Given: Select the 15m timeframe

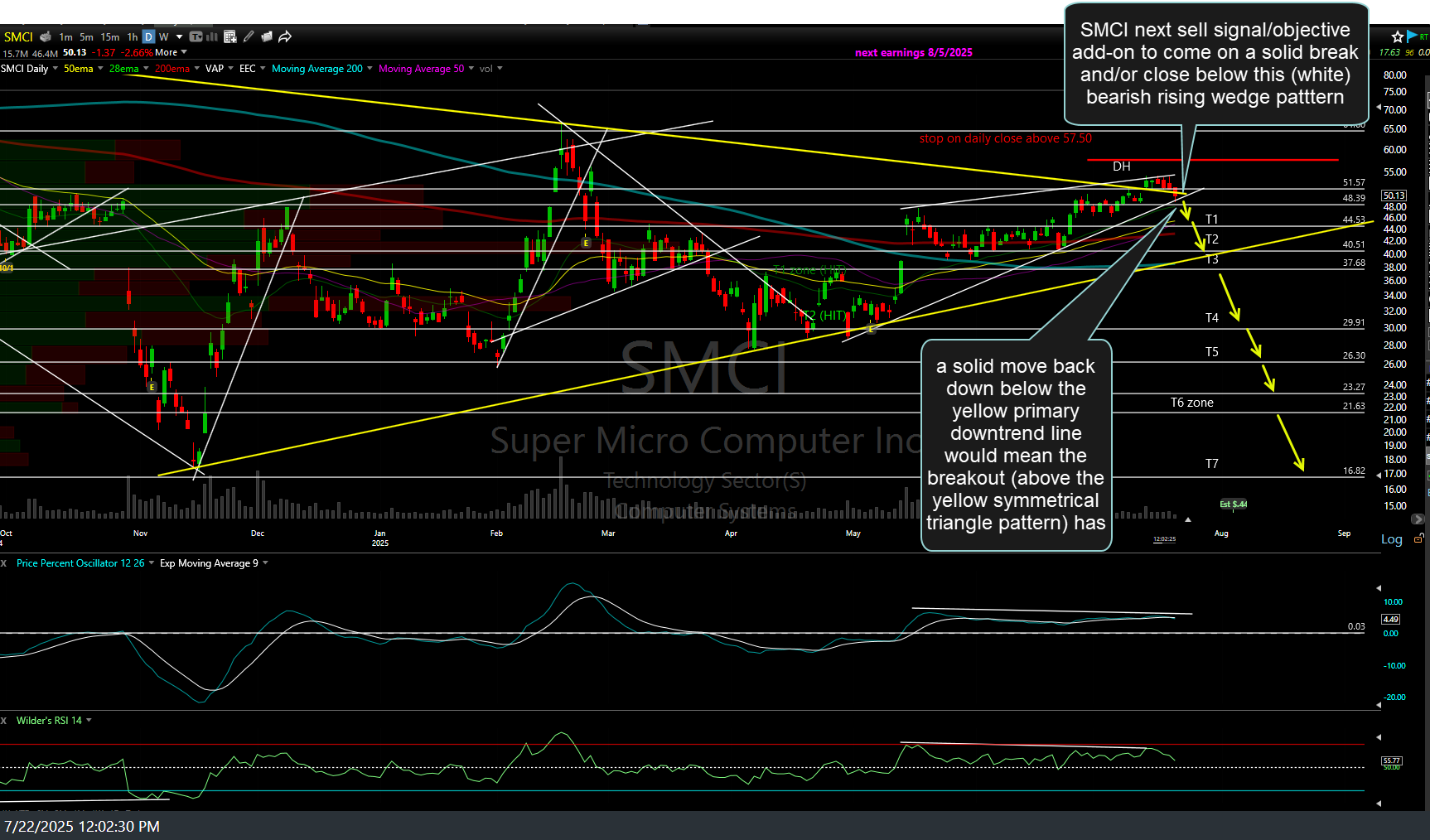Looking at the screenshot, I should tap(109, 36).
